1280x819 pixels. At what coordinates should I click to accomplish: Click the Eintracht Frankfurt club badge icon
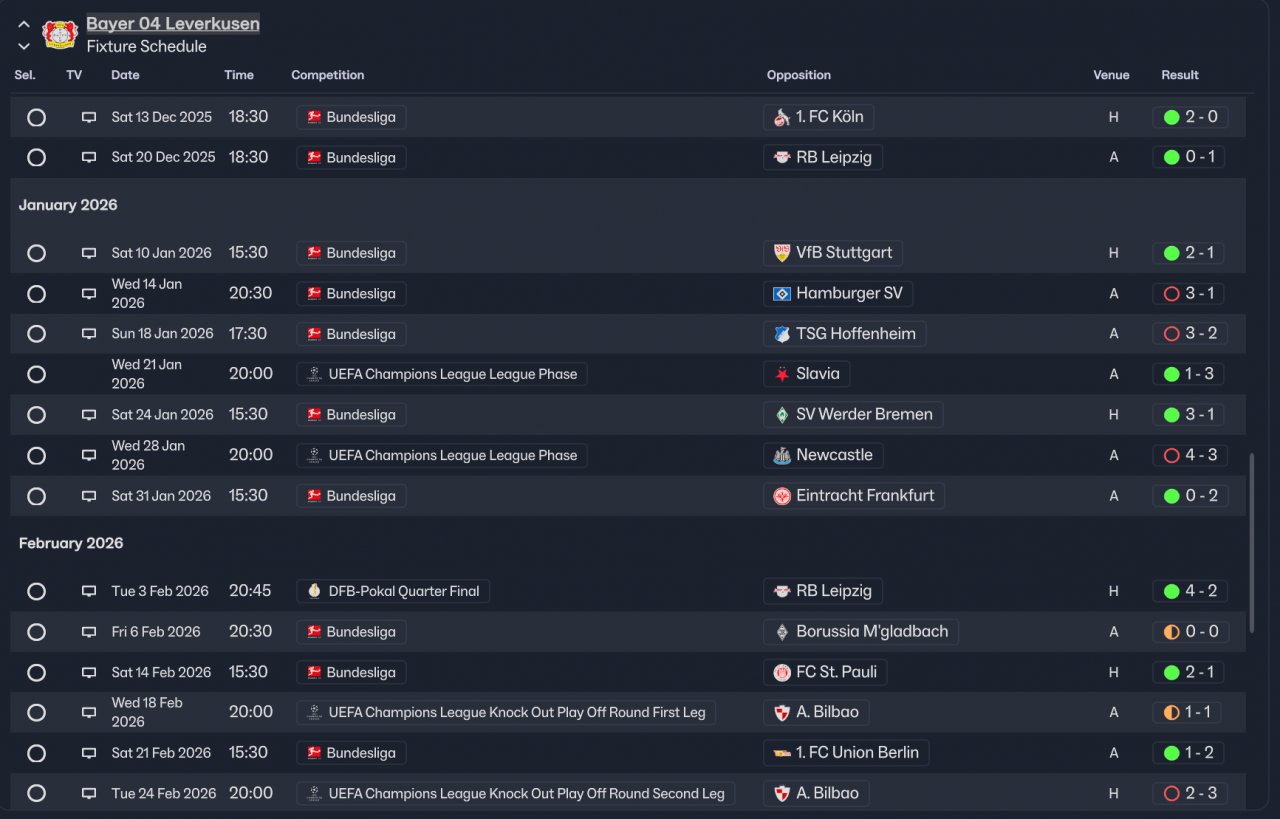pyautogui.click(x=782, y=496)
